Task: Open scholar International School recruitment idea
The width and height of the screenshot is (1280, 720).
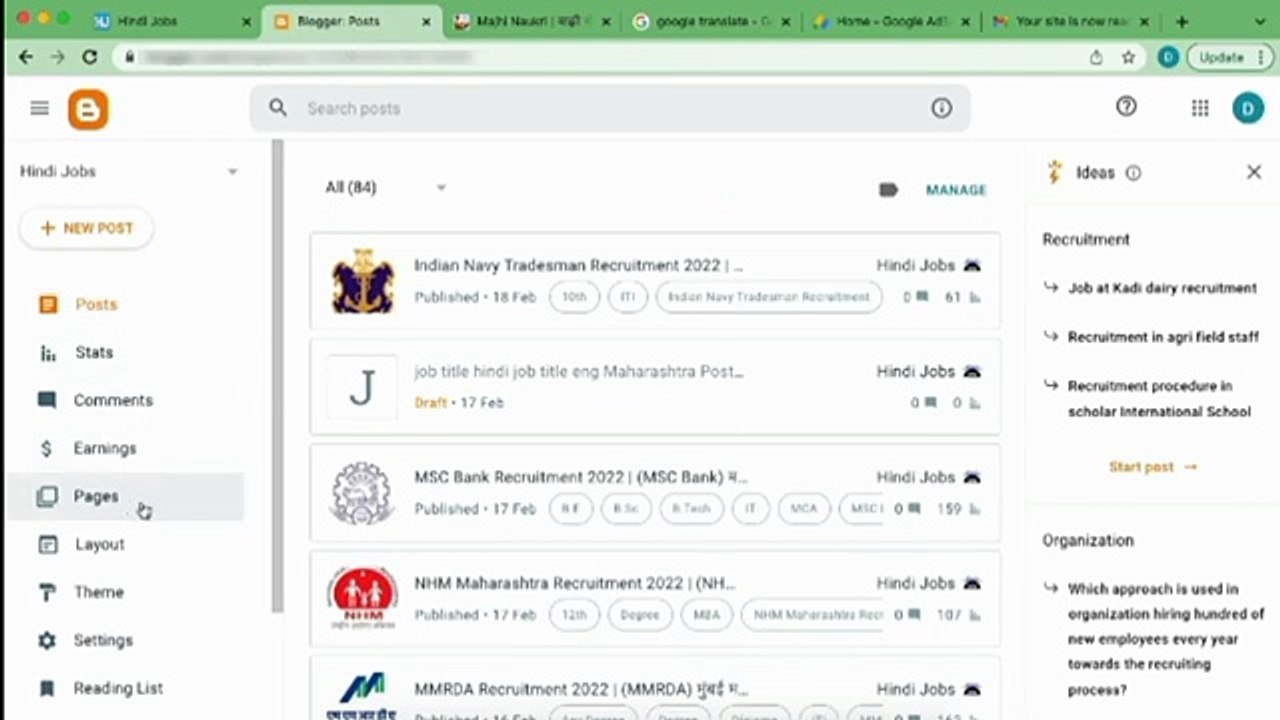Action: [1159, 399]
